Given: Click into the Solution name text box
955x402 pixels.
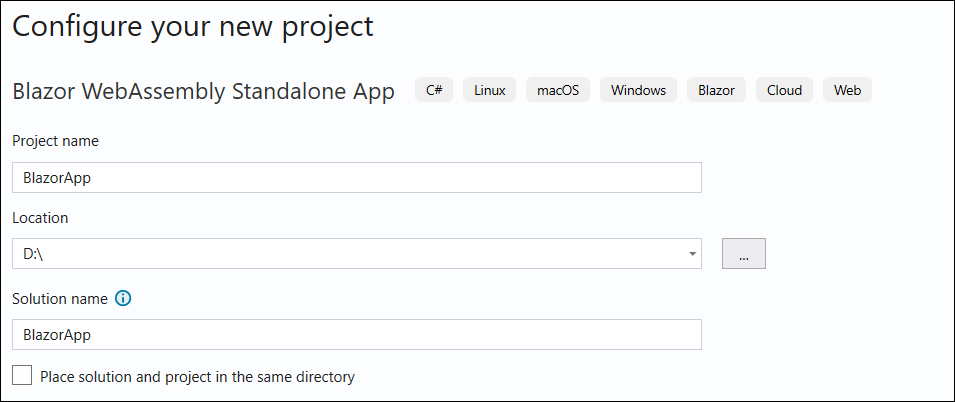Looking at the screenshot, I should click(x=357, y=334).
